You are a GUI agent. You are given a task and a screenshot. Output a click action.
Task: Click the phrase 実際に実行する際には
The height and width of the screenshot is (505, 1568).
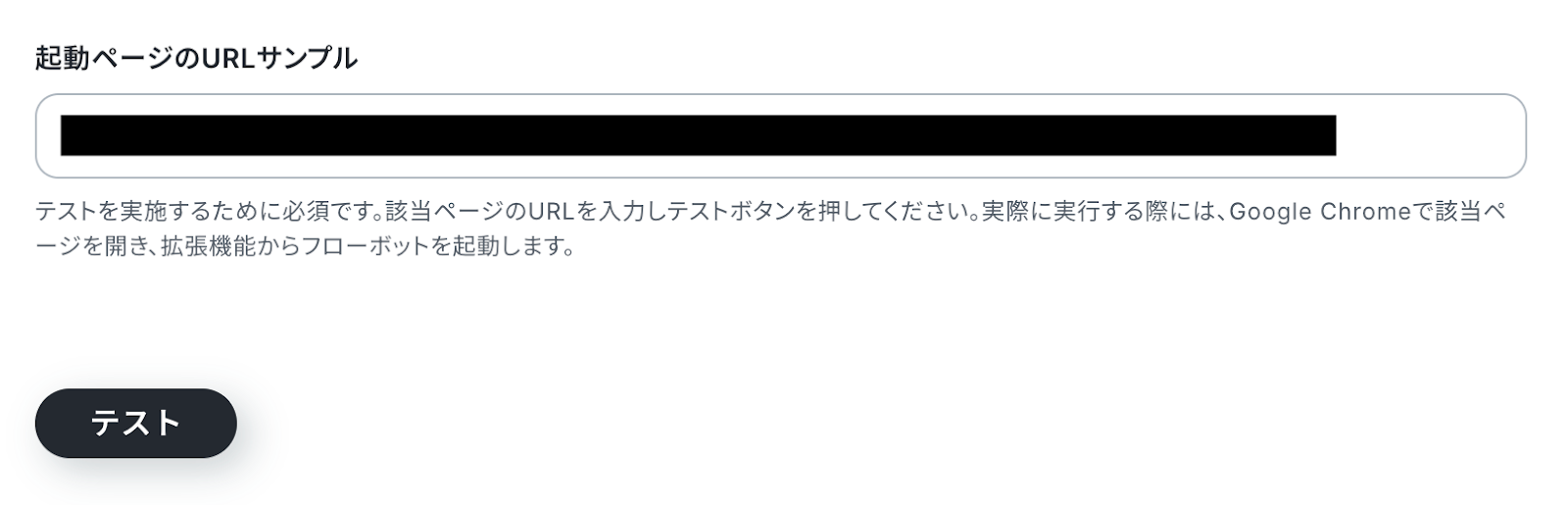coord(1098,212)
